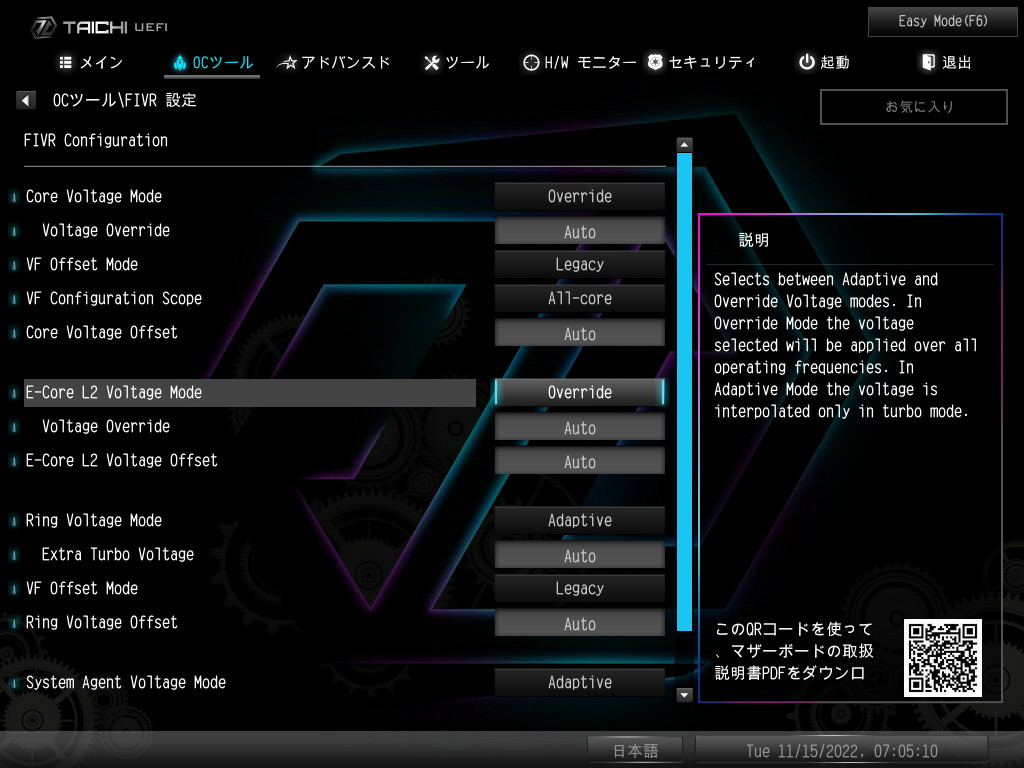Click the お気に入り button

[x=914, y=106]
